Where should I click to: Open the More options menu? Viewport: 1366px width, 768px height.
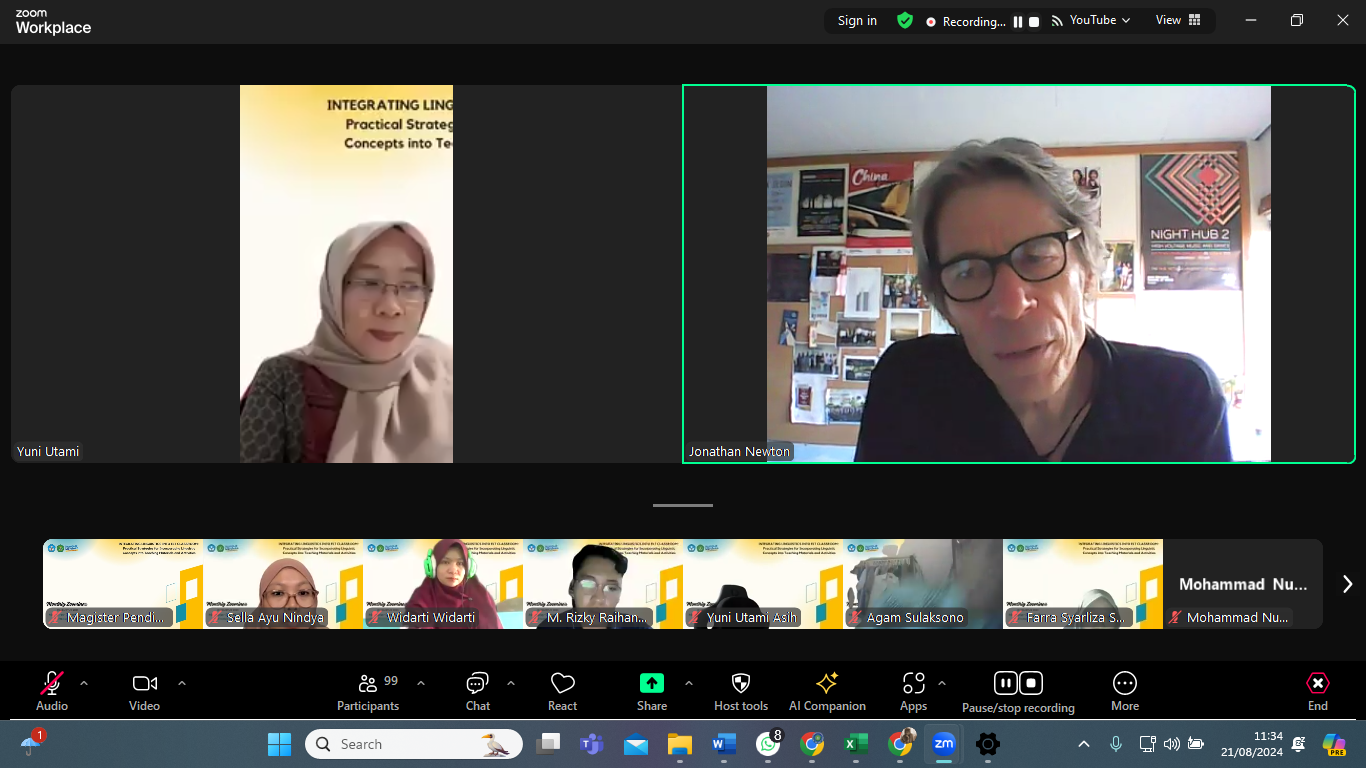pos(1124,691)
